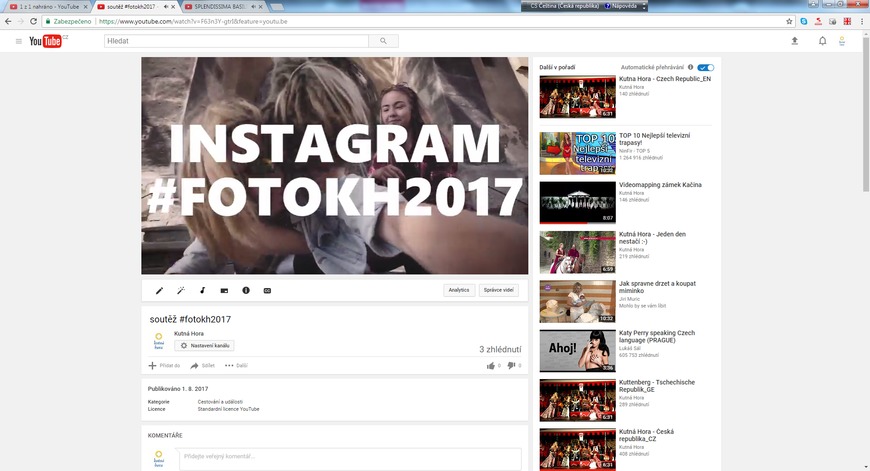Click the 'Cestování a události' category link
Viewport: 870px width, 471px height.
[x=220, y=402]
